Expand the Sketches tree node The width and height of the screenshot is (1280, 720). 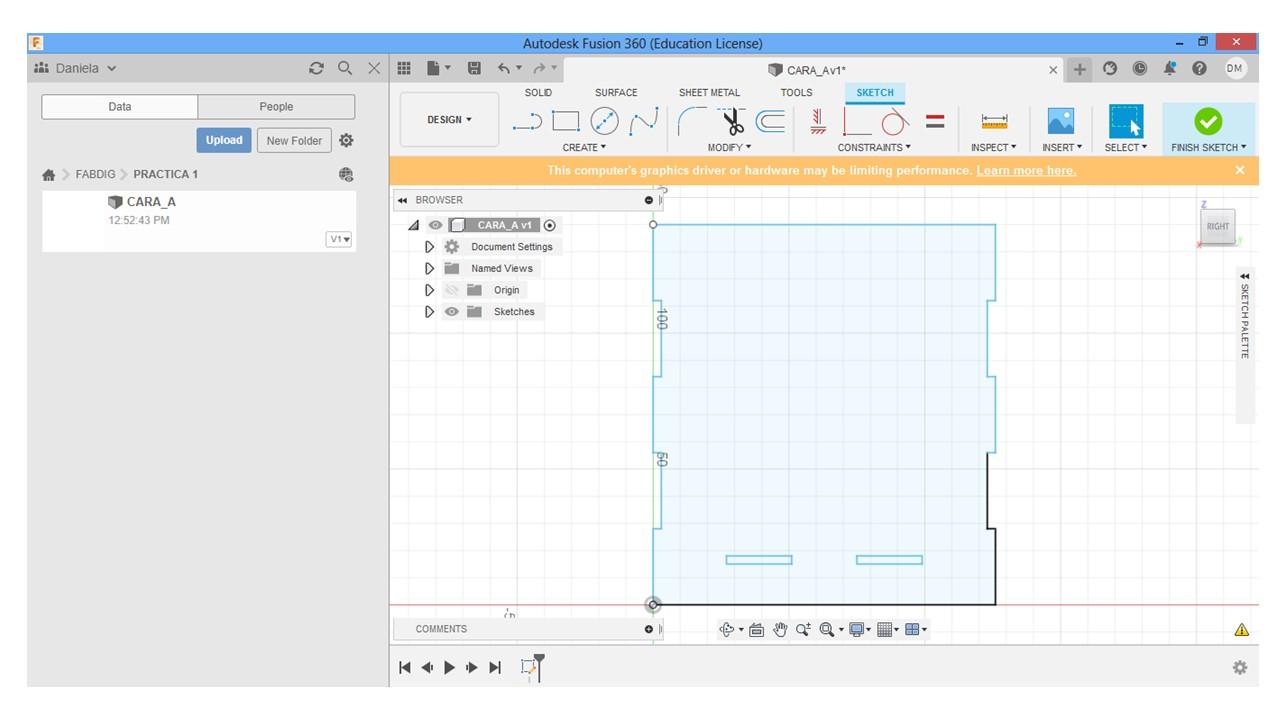coord(430,312)
